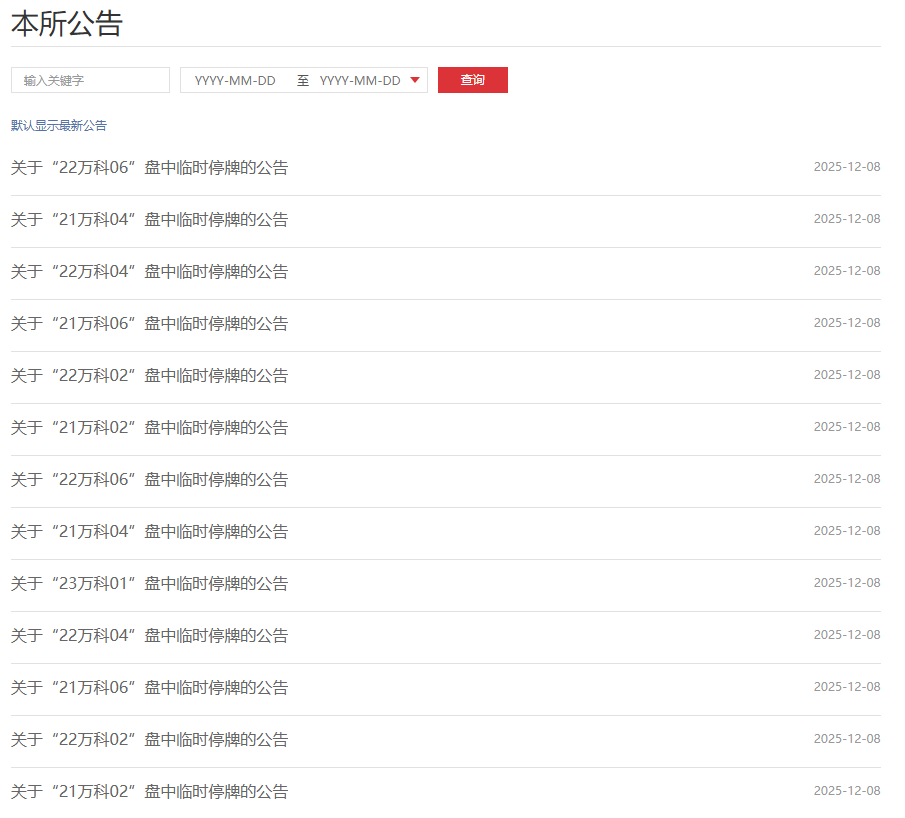
Task: Open the second "22万科02" suspension announcement
Action: (149, 740)
